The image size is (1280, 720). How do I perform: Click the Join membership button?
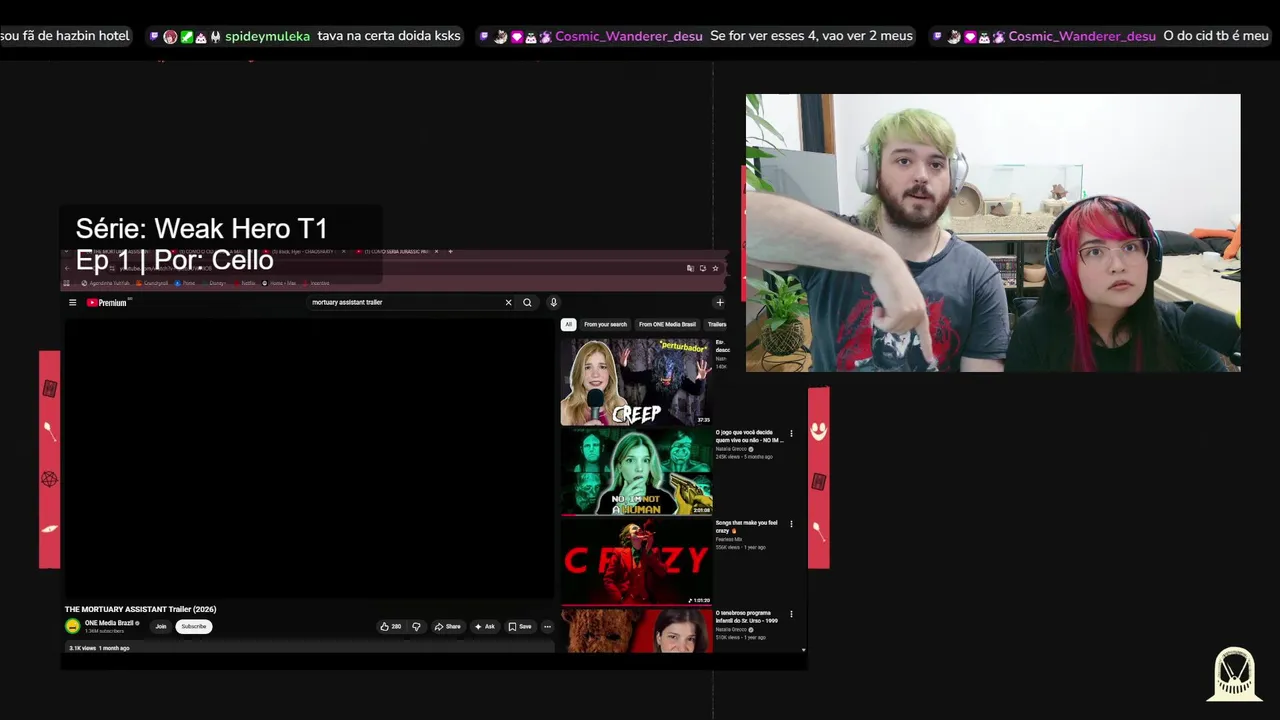pos(160,626)
